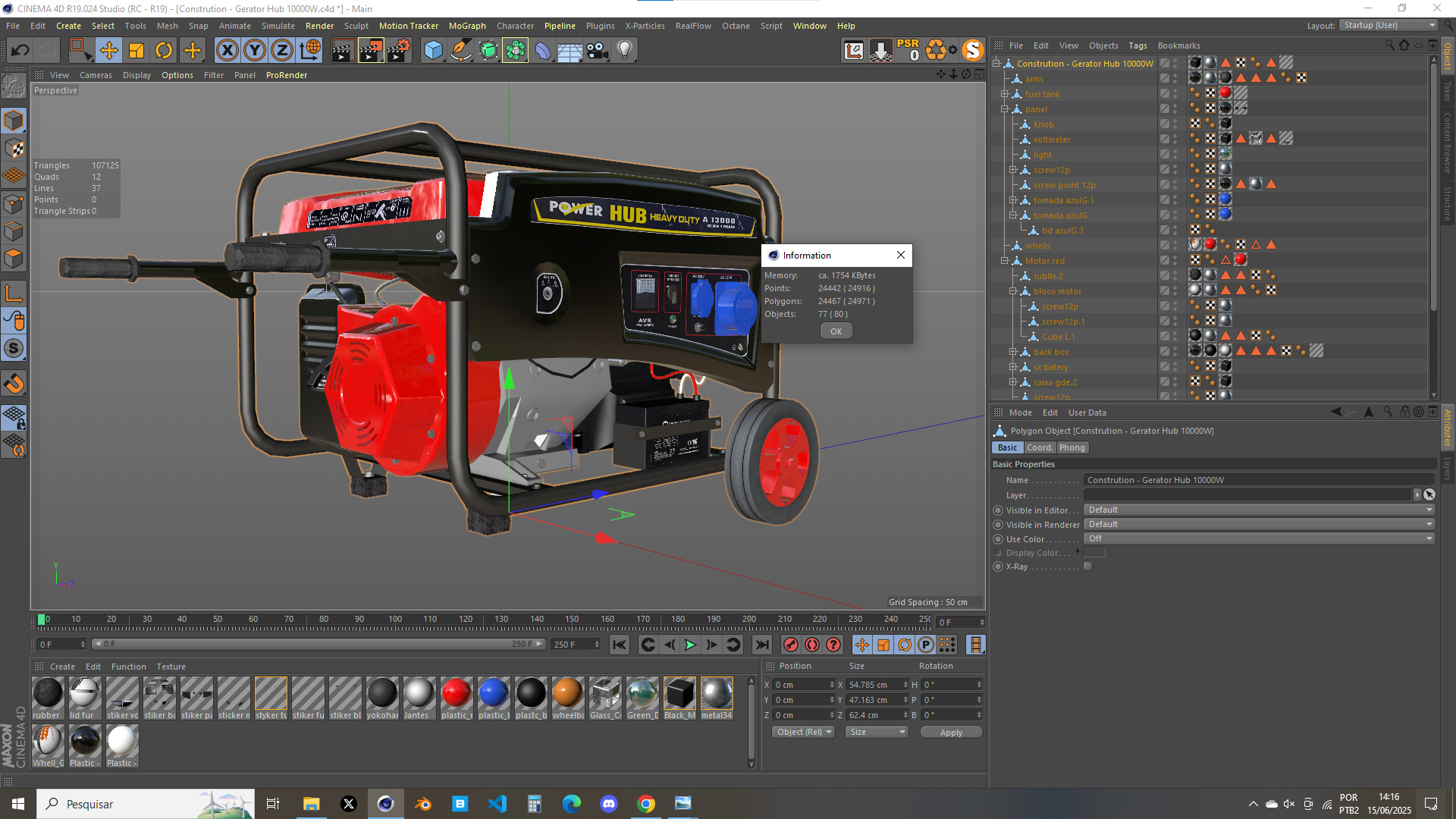Click the Apply button in coordinates
This screenshot has height=819, width=1456.
[951, 733]
